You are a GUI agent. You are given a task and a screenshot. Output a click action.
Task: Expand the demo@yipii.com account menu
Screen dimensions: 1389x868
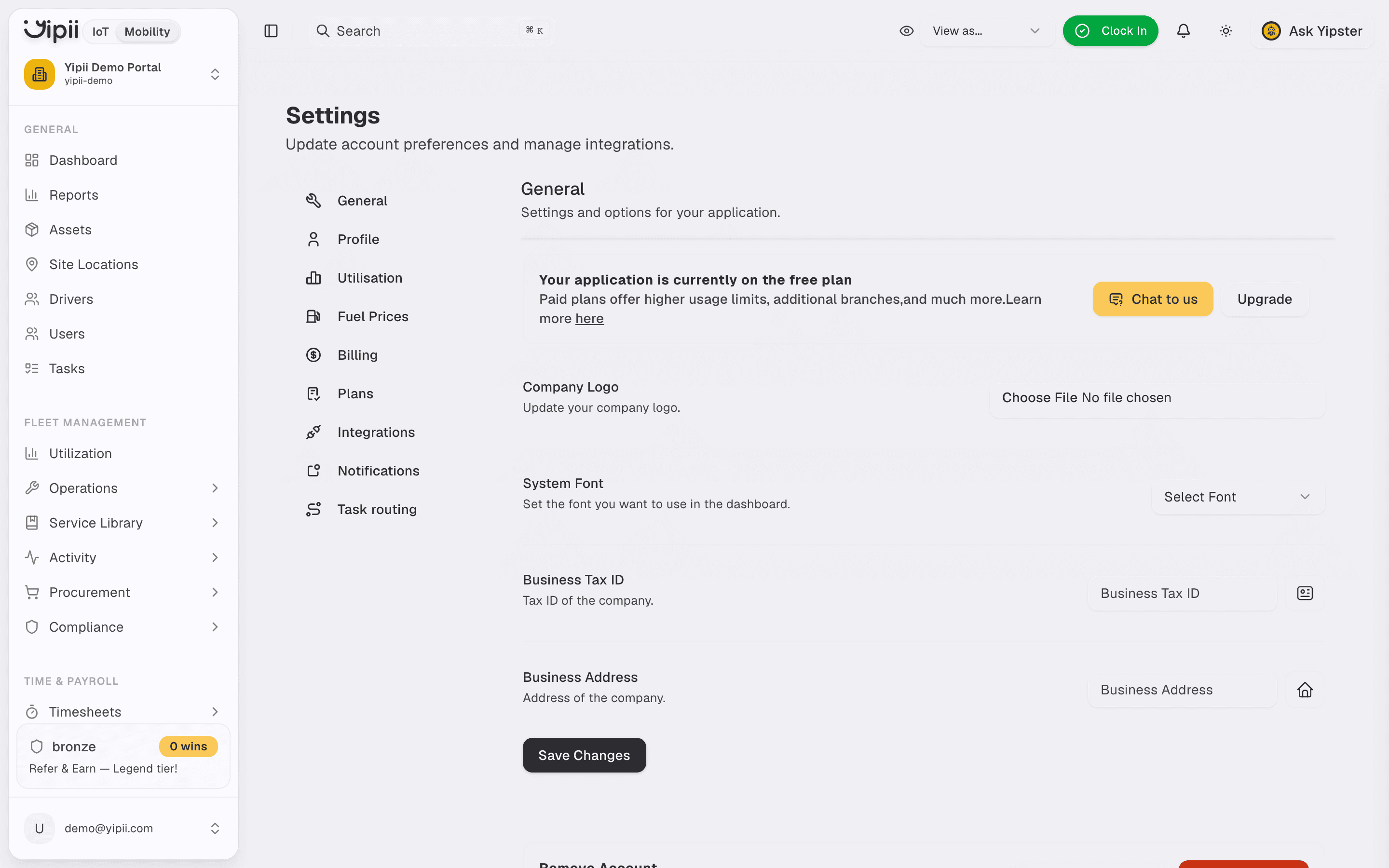pos(215,828)
